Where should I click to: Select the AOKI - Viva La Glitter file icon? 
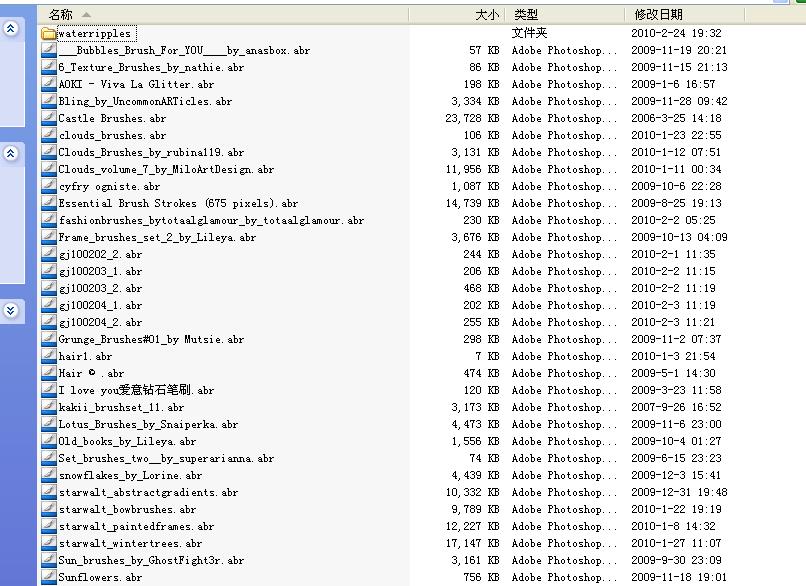[49, 84]
